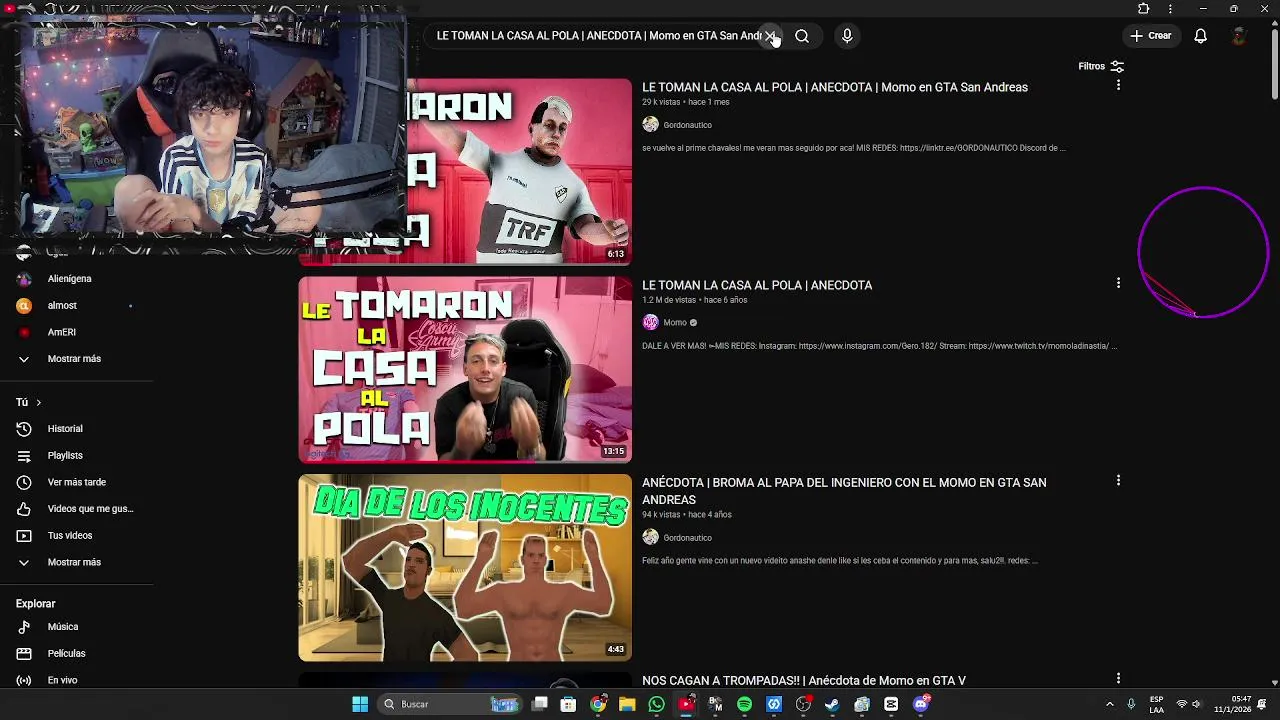Image resolution: width=1280 pixels, height=720 pixels.
Task: Click the Crear button
Action: (x=1150, y=36)
